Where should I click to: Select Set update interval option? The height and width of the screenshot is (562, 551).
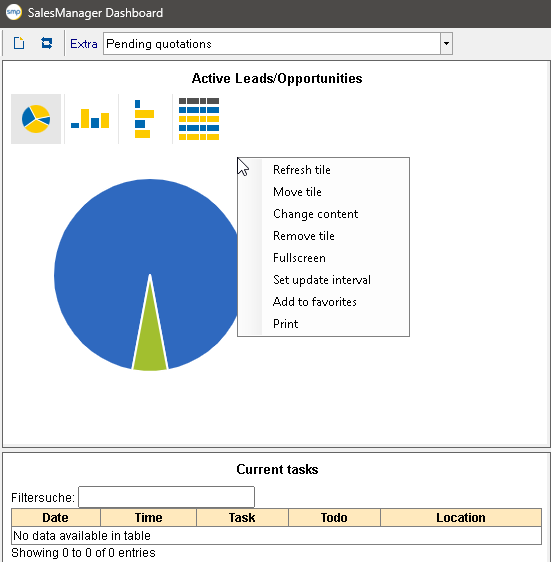(x=323, y=280)
